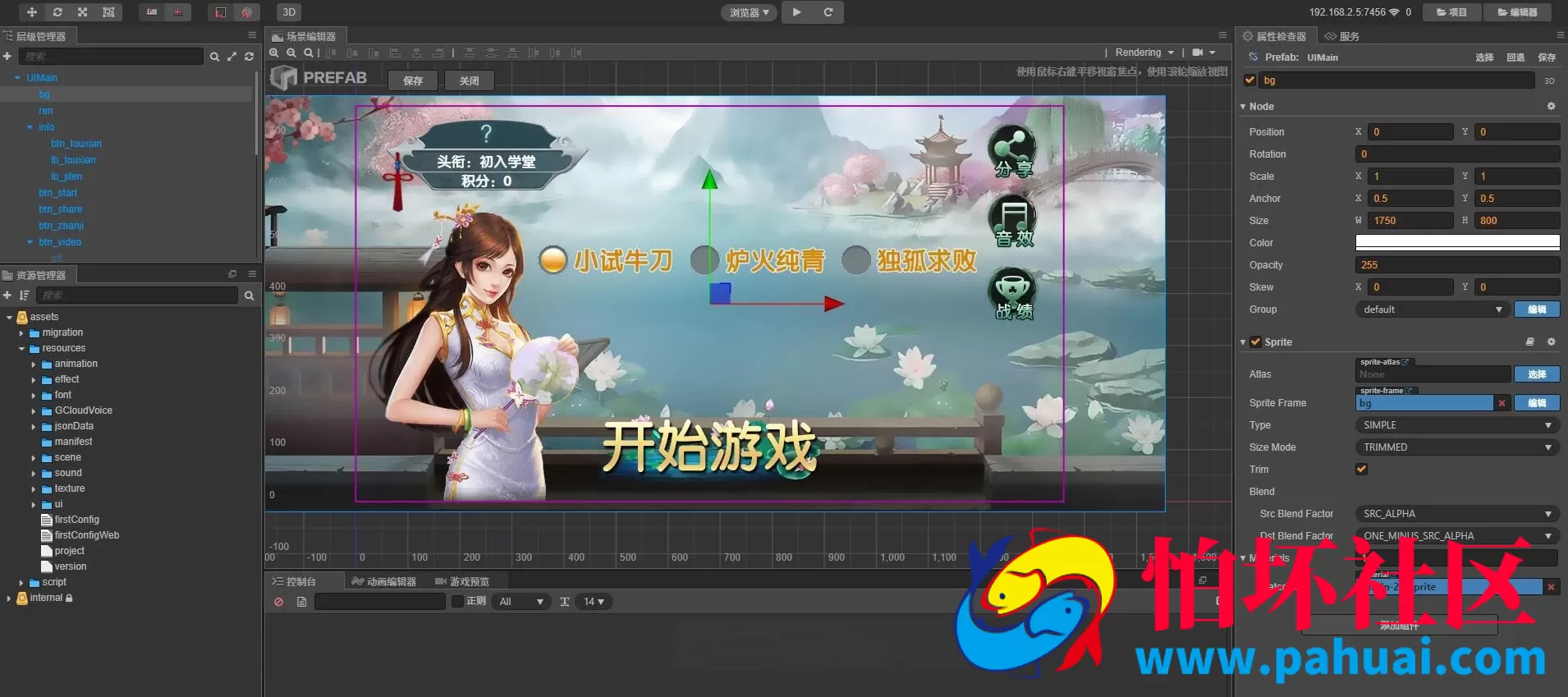Click the hierarchy refresh icon
The width and height of the screenshot is (1568, 697).
[x=249, y=57]
